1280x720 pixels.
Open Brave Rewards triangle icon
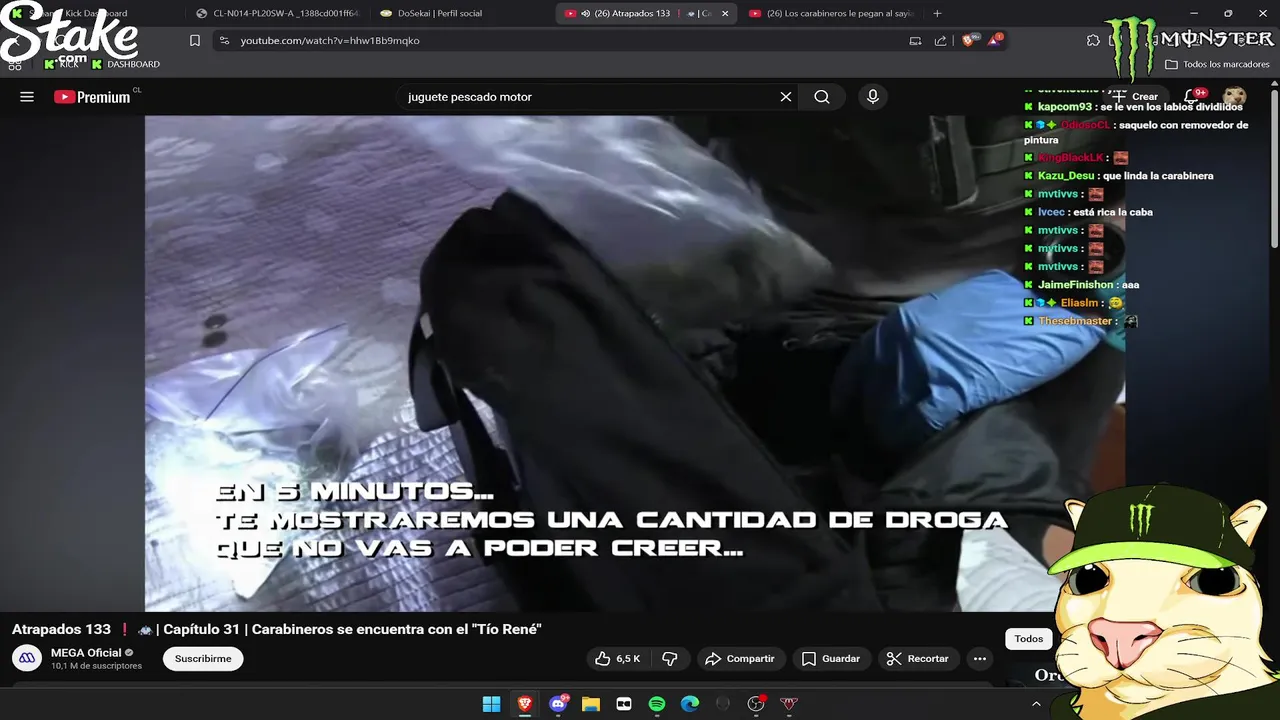(x=995, y=41)
